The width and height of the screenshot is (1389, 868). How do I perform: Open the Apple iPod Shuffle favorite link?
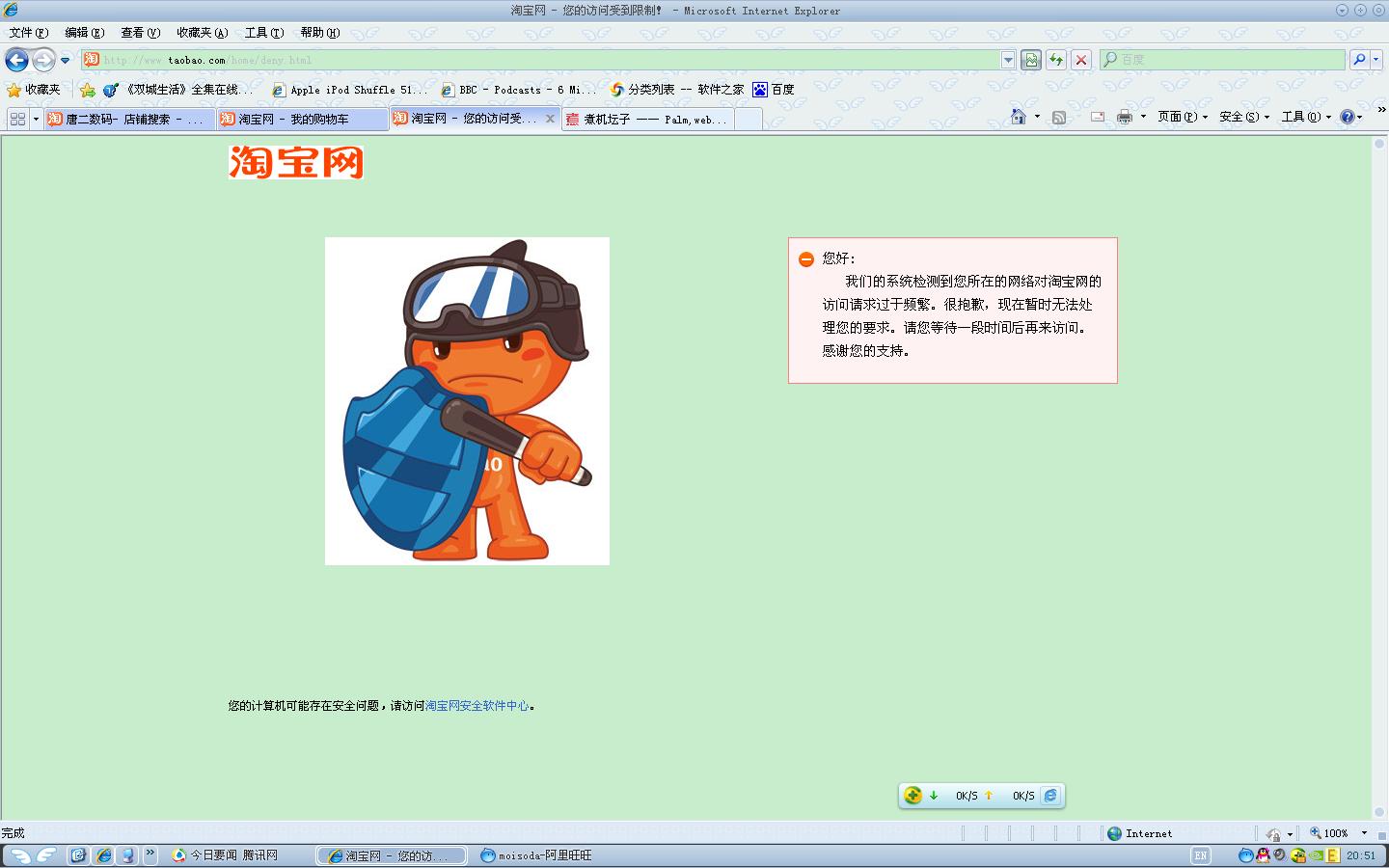tap(349, 90)
